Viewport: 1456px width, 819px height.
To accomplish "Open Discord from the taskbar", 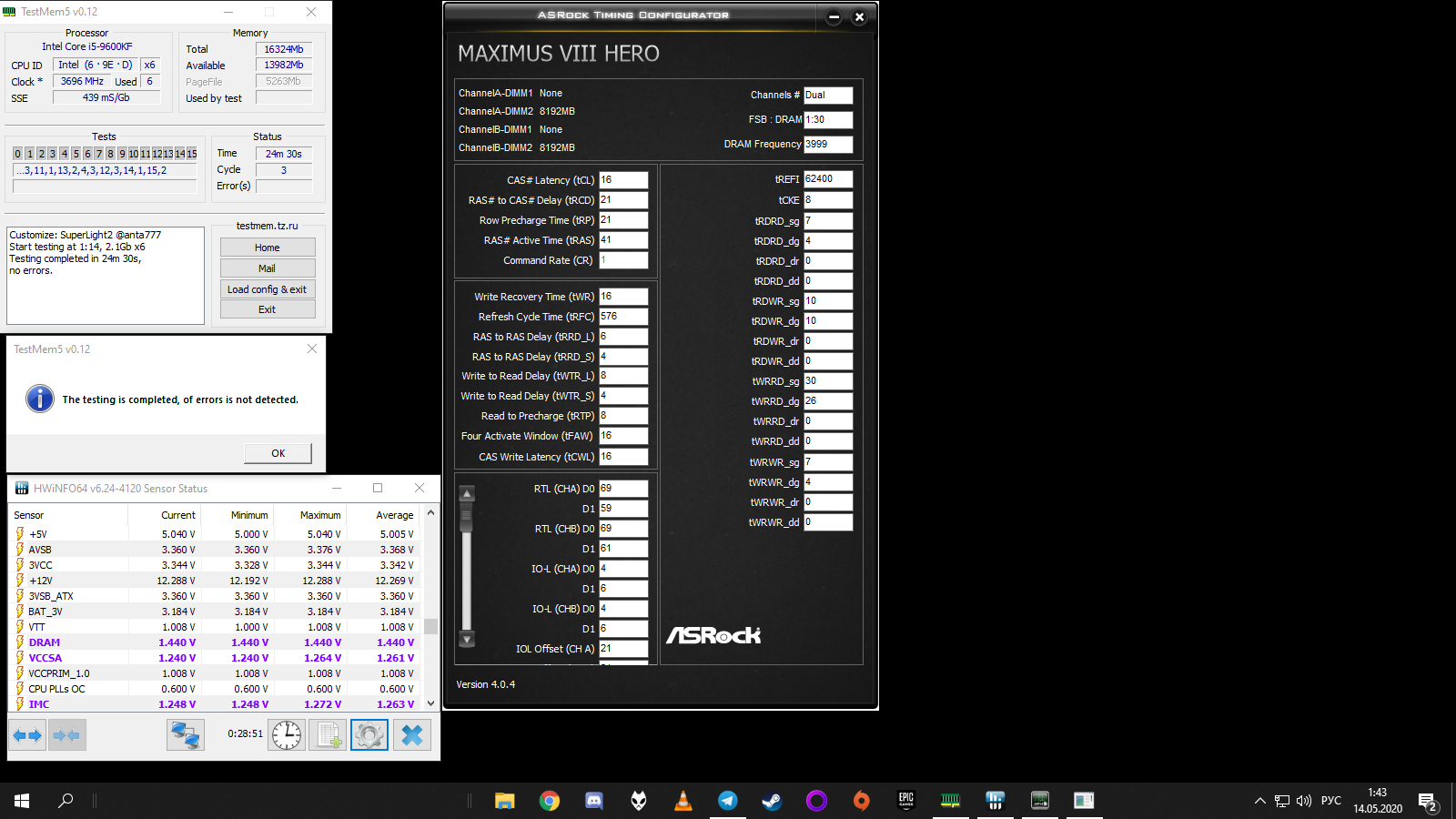I will [594, 801].
